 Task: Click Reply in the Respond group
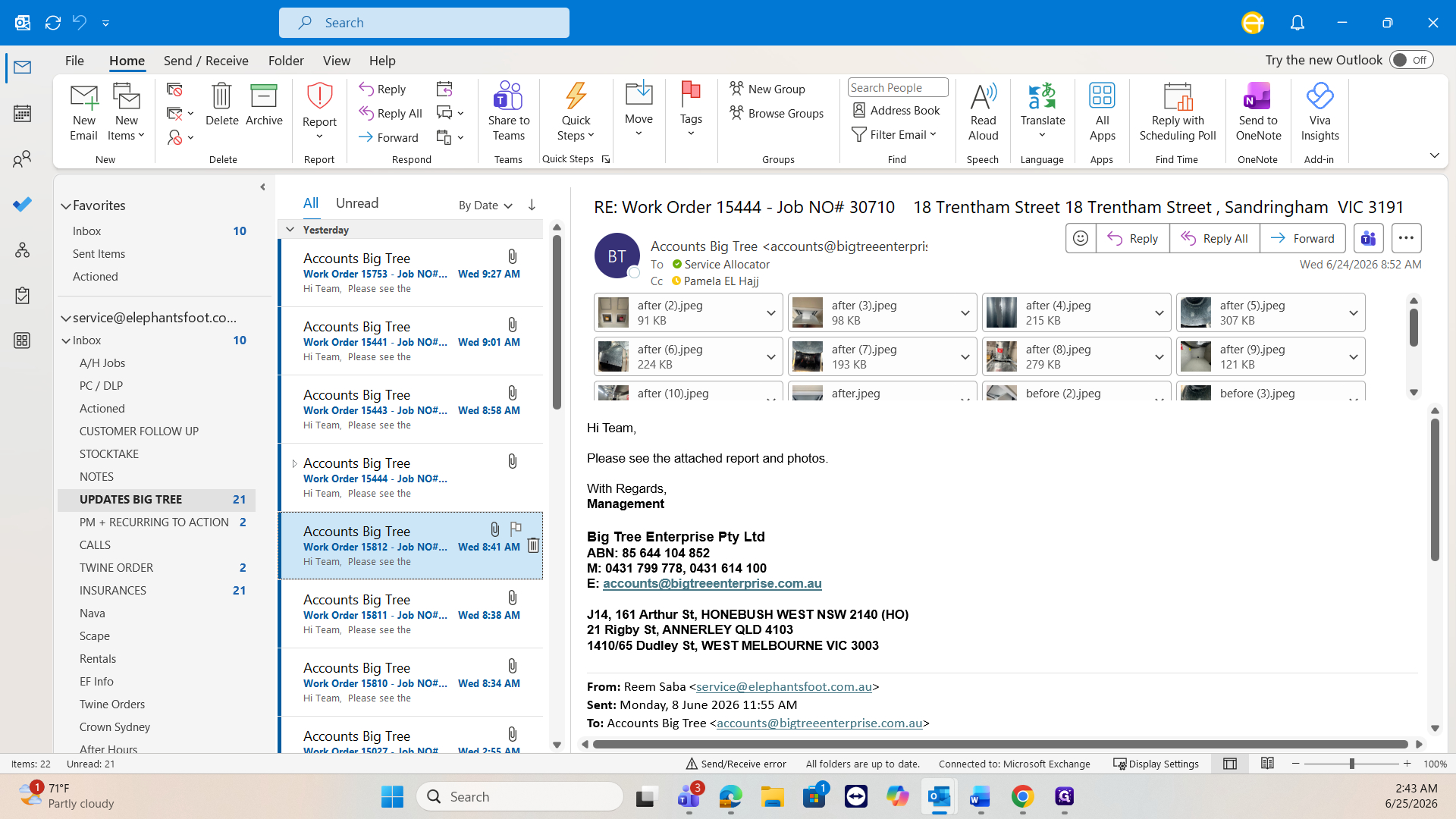coord(383,89)
